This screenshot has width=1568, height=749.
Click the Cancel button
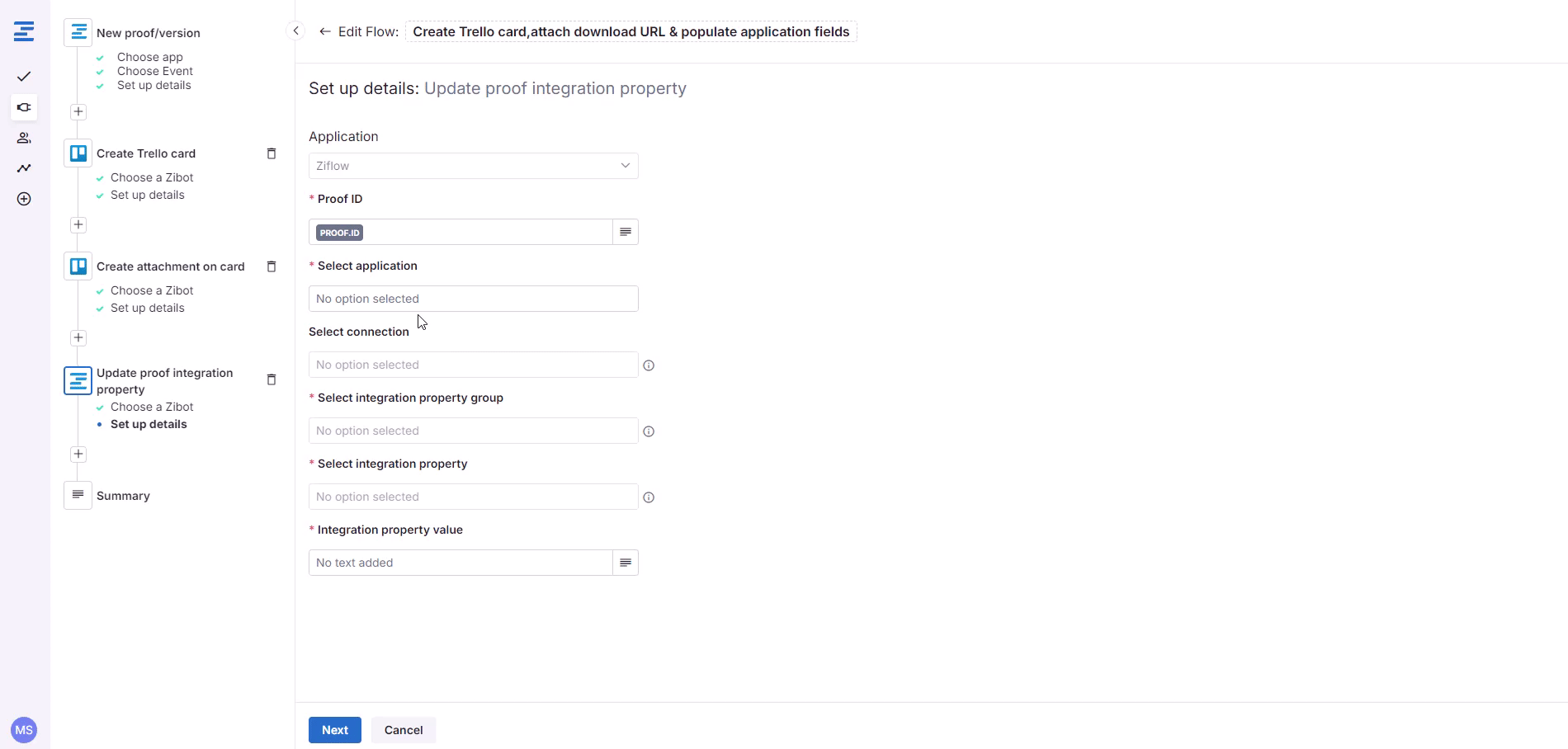[404, 730]
